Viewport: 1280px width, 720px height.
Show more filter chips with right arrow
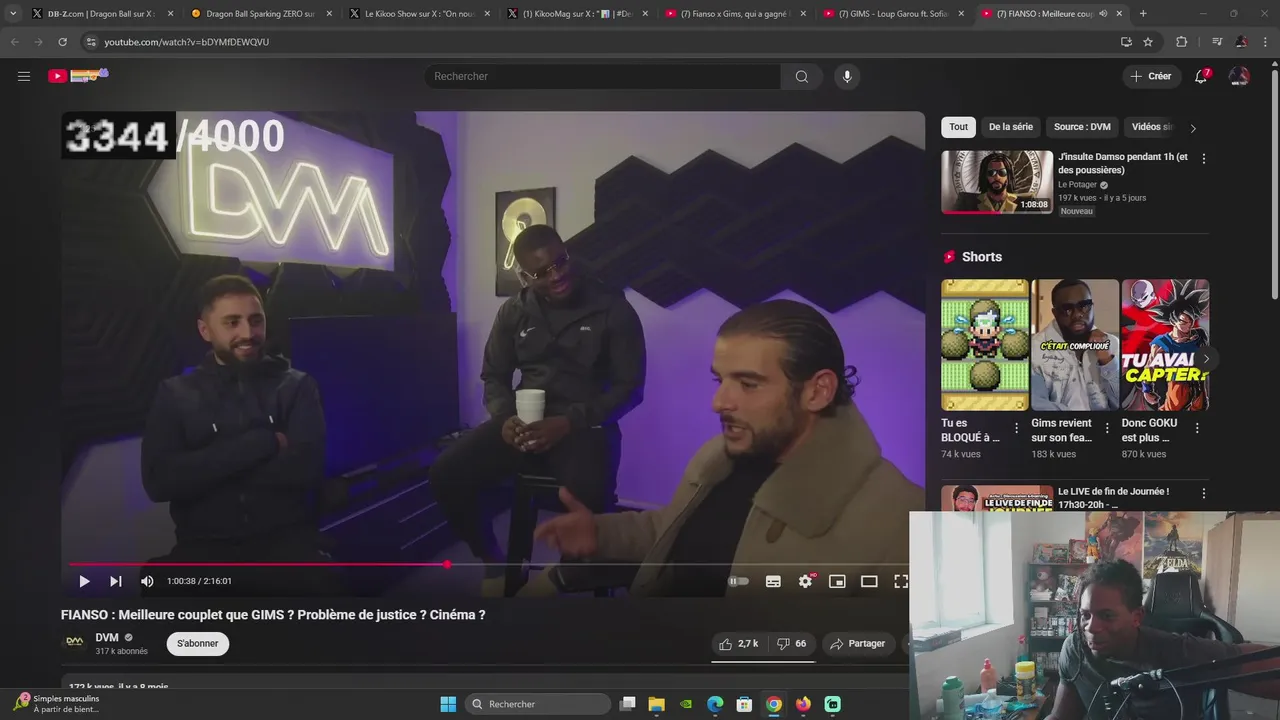(x=1192, y=128)
